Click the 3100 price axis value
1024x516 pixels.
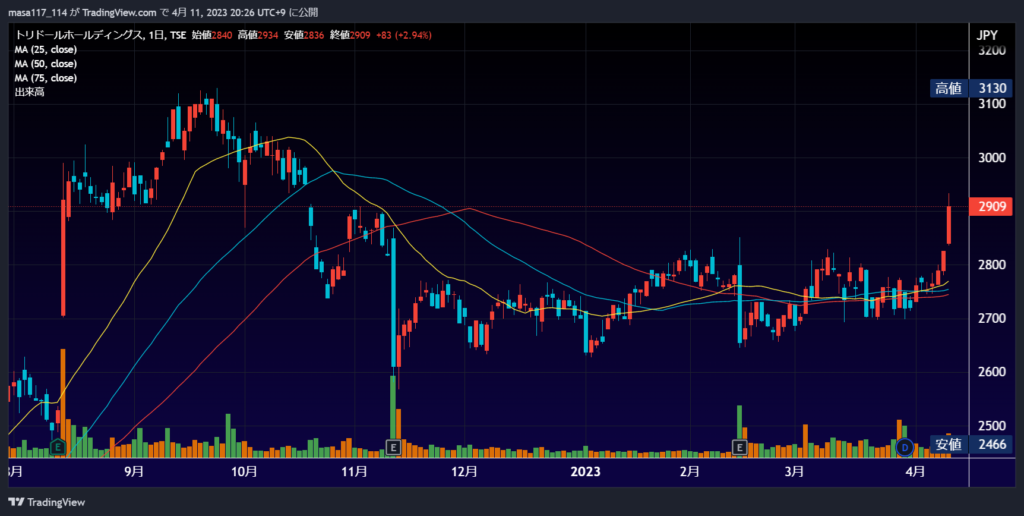(992, 105)
